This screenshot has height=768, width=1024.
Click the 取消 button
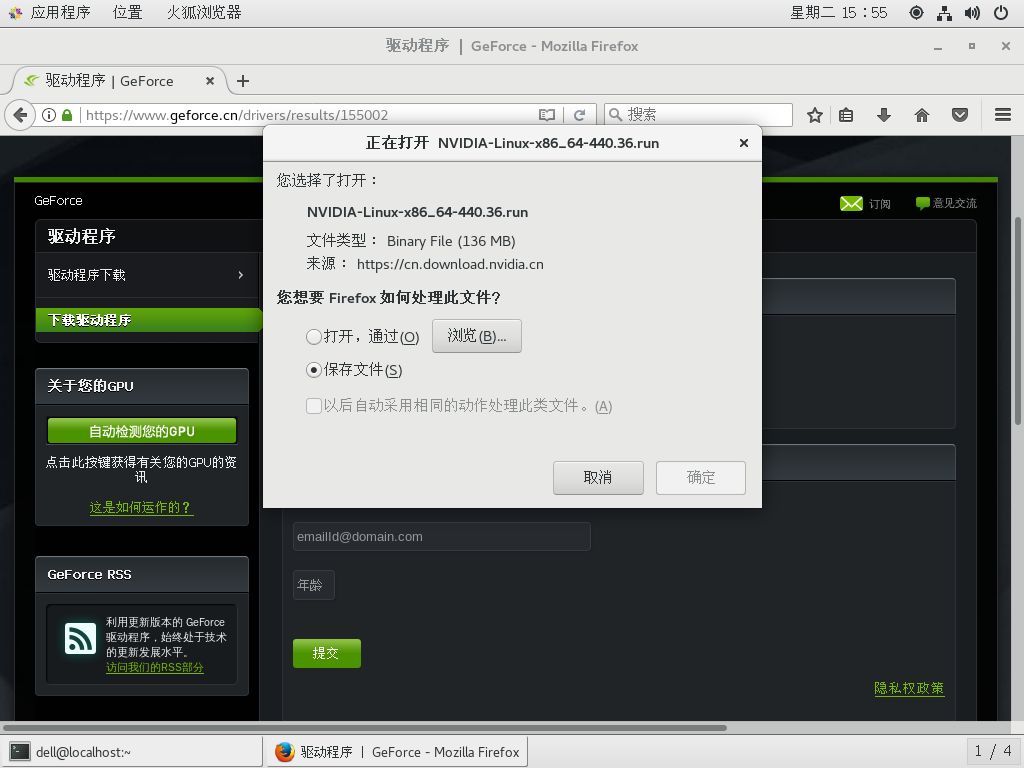(x=598, y=477)
